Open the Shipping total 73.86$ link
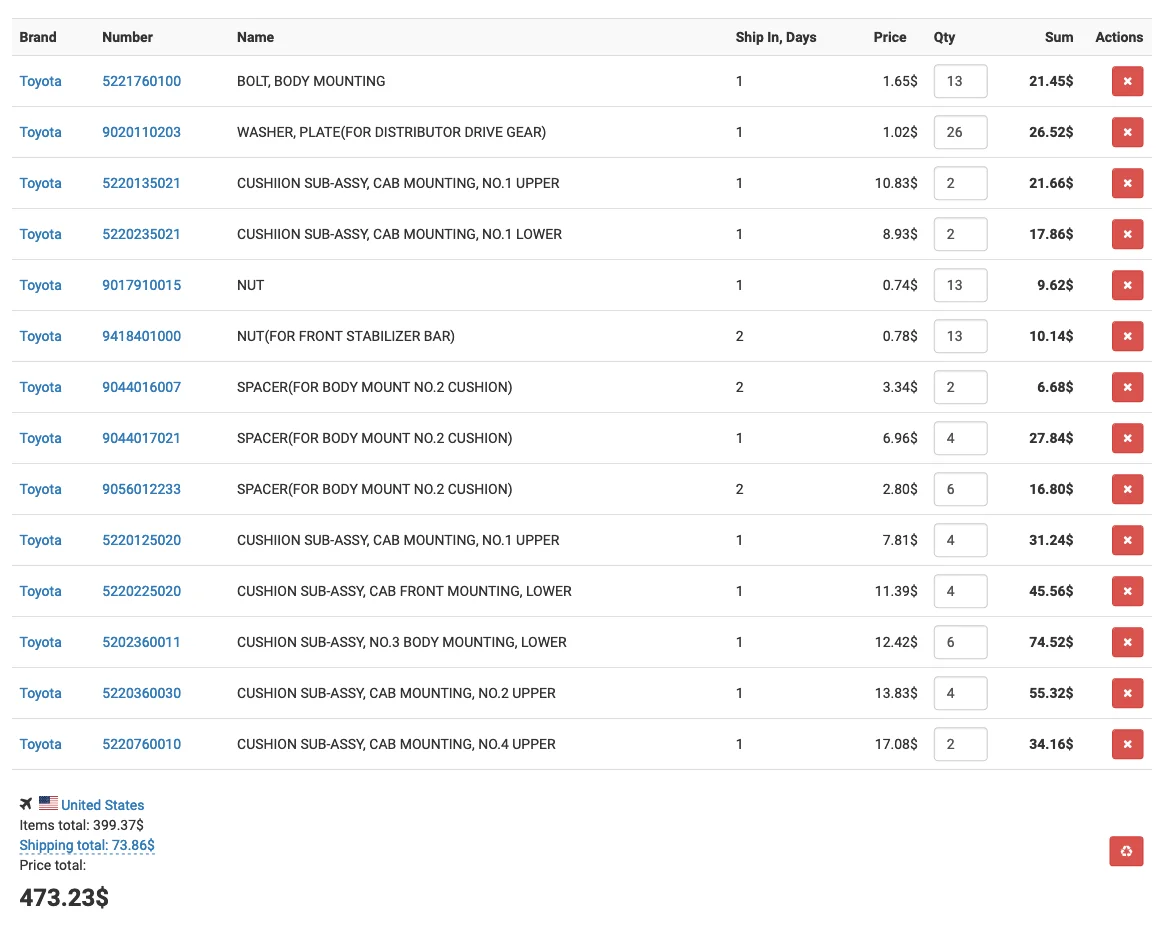Viewport: 1165px width, 946px height. point(87,846)
